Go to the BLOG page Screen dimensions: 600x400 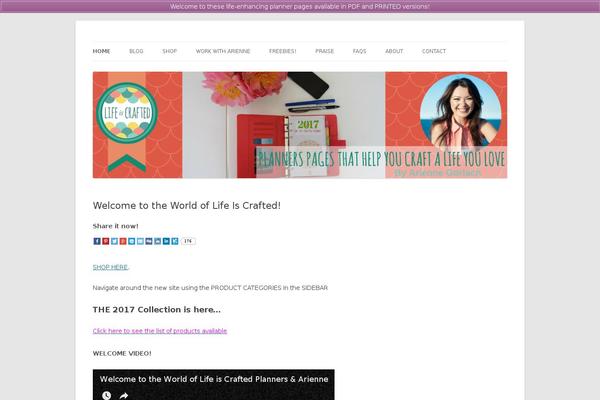coord(136,51)
